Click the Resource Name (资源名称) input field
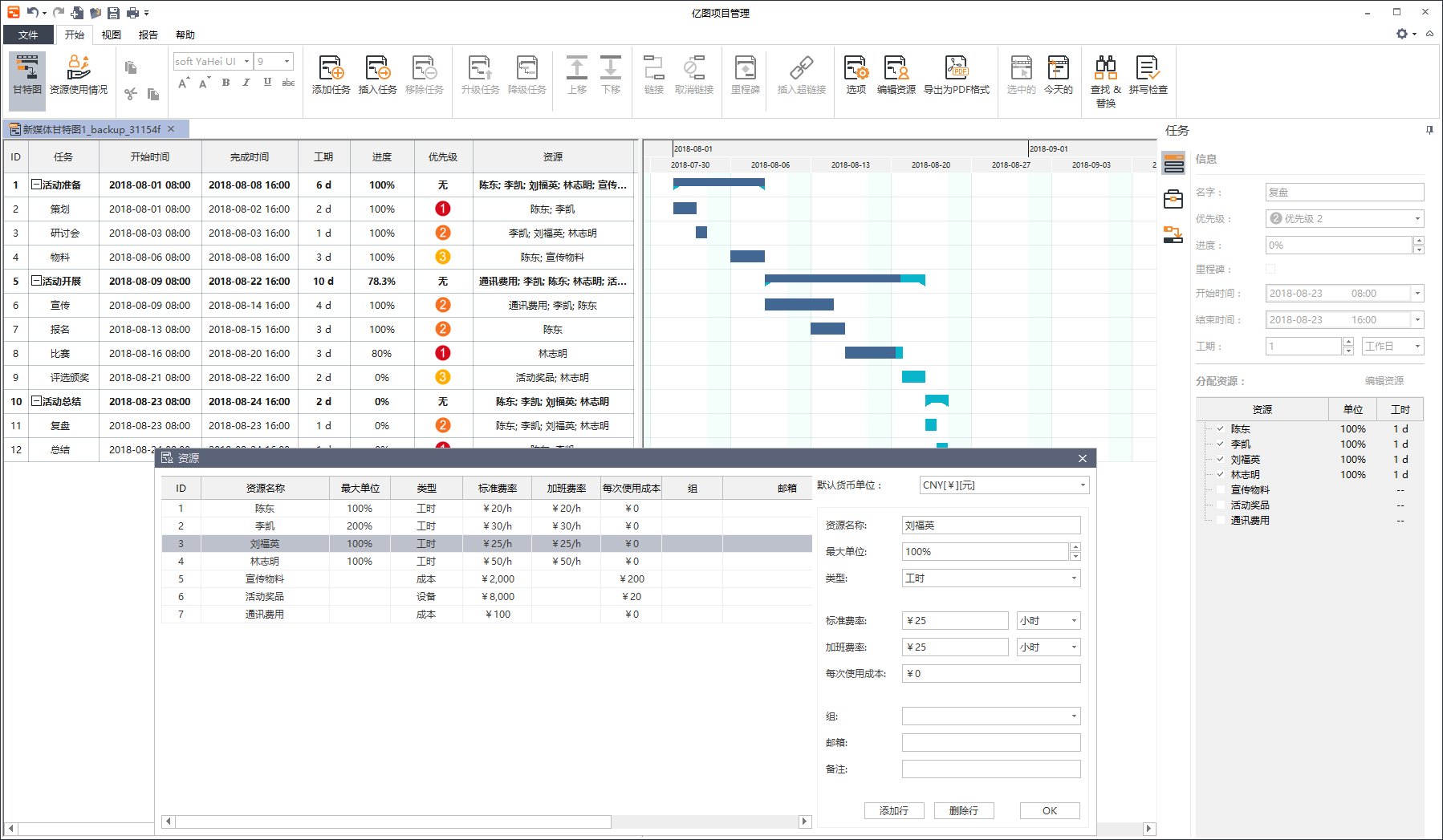1443x840 pixels. point(990,526)
